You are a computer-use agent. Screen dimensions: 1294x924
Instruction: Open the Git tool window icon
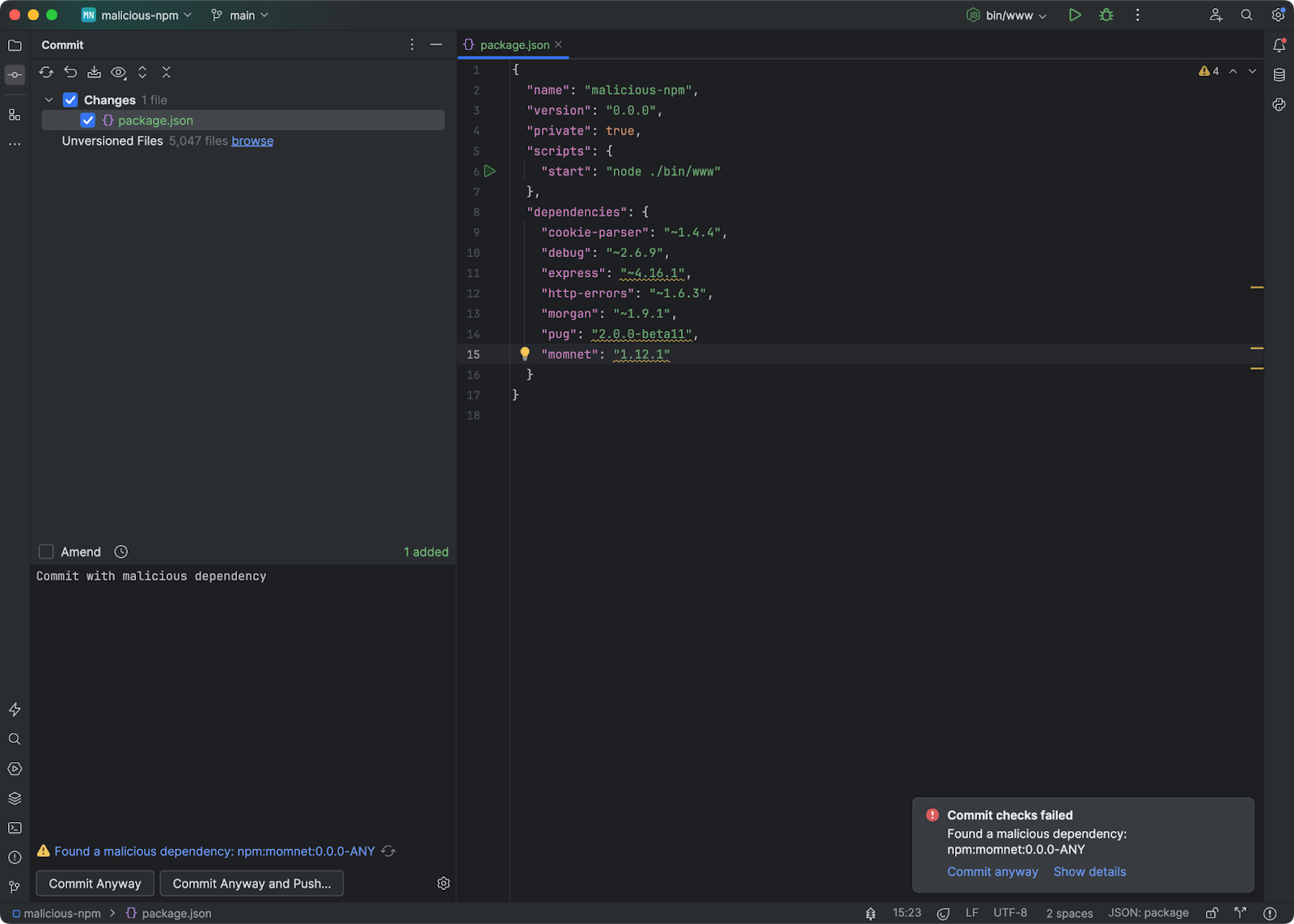click(15, 888)
